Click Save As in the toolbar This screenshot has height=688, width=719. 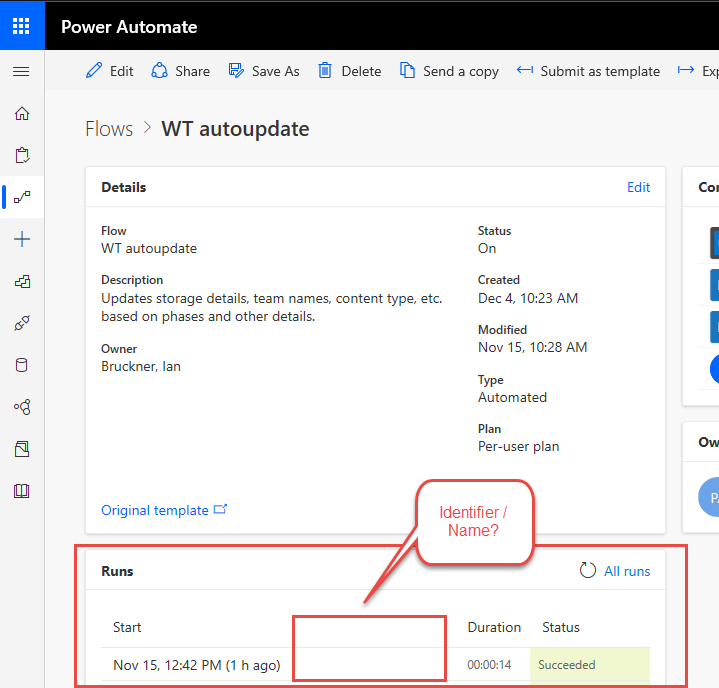click(264, 71)
